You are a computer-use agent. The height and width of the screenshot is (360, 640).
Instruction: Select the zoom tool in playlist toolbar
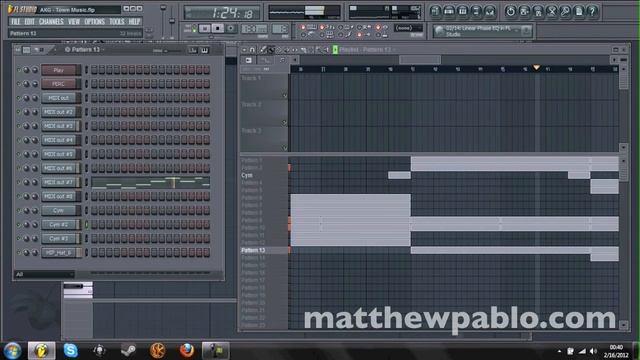pos(319,50)
